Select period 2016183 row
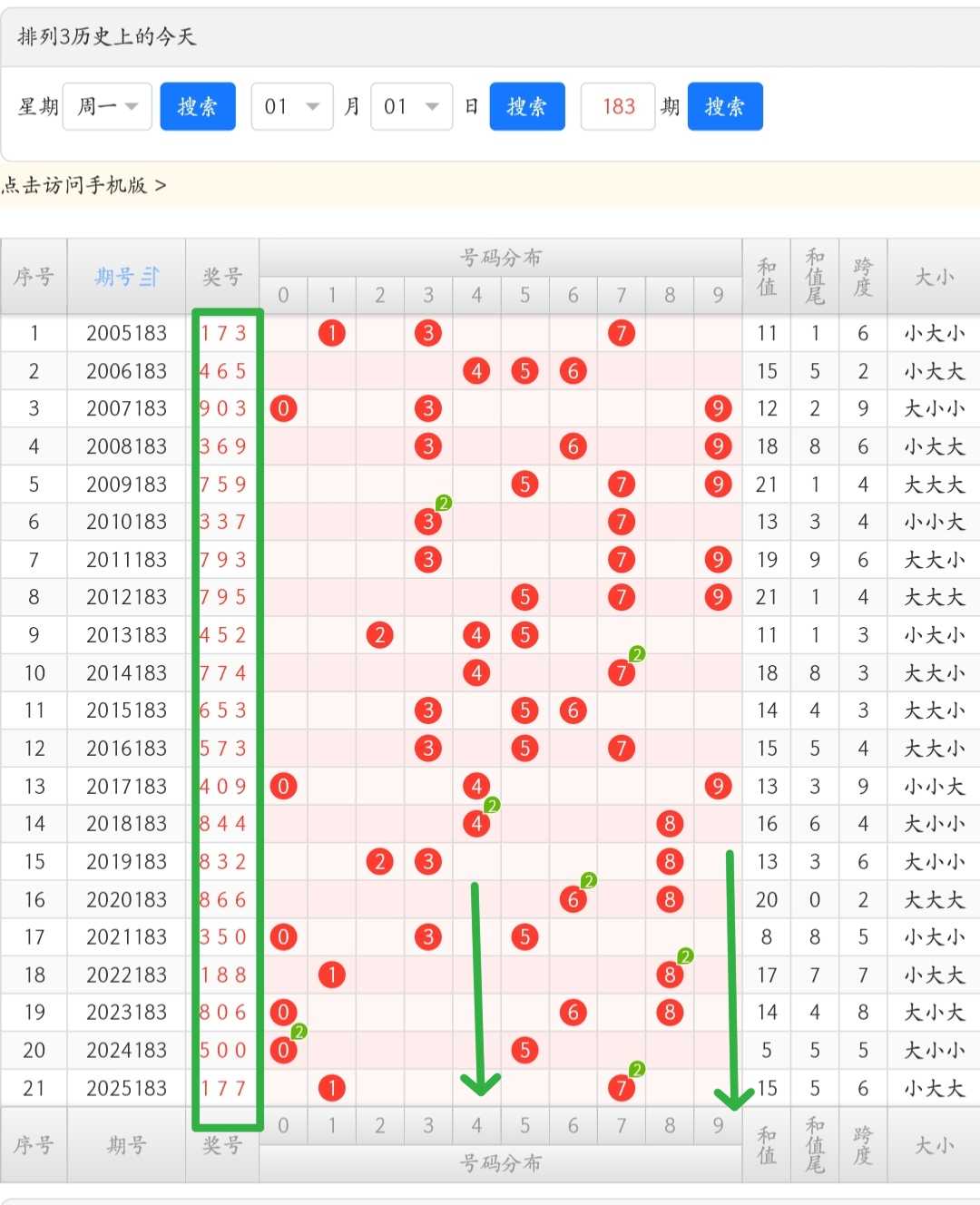This screenshot has width=980, height=1205. tap(127, 749)
